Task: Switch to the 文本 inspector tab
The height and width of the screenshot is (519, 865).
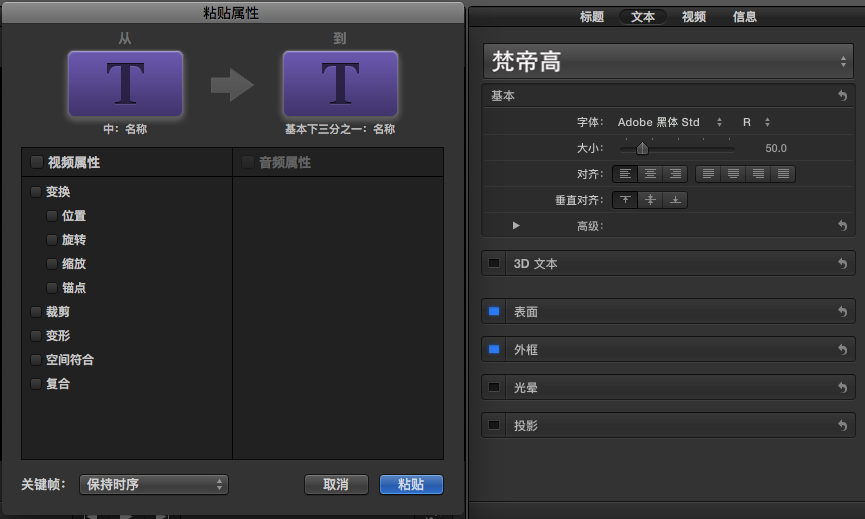Action: point(643,17)
